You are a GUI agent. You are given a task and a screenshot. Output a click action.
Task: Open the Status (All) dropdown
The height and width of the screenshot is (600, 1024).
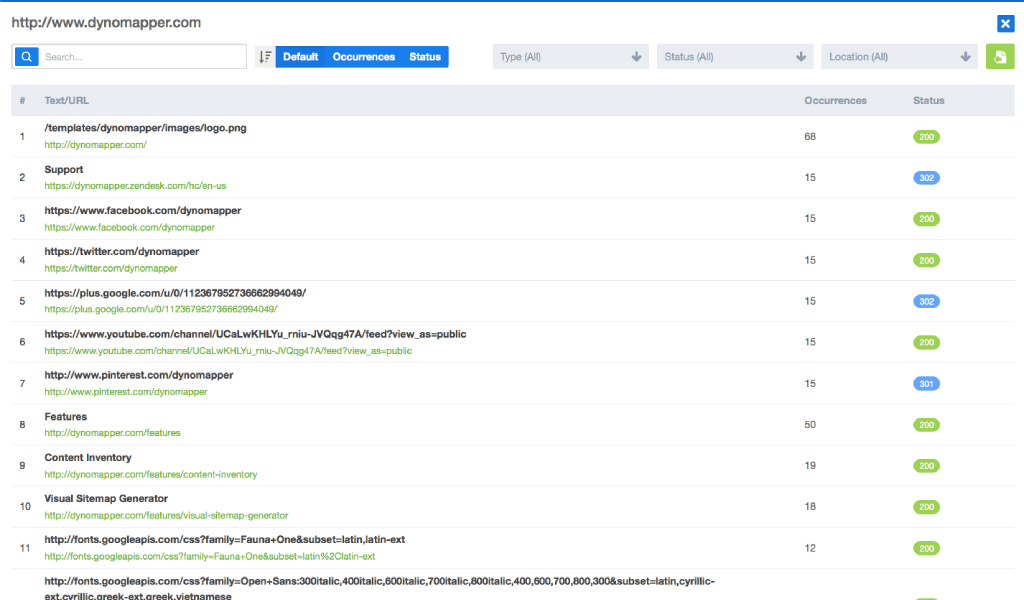tap(735, 57)
